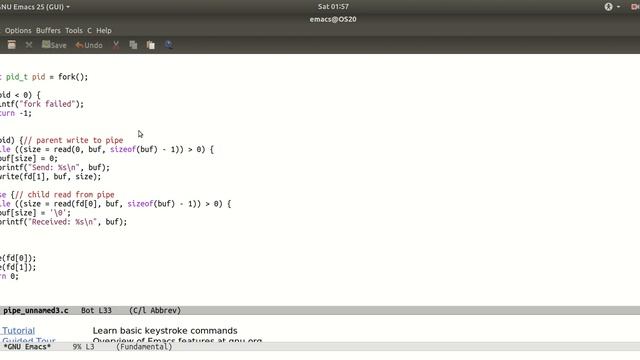This screenshot has width=640, height=360.
Task: Click the (Fundamental) mode indicator
Action: click(144, 347)
